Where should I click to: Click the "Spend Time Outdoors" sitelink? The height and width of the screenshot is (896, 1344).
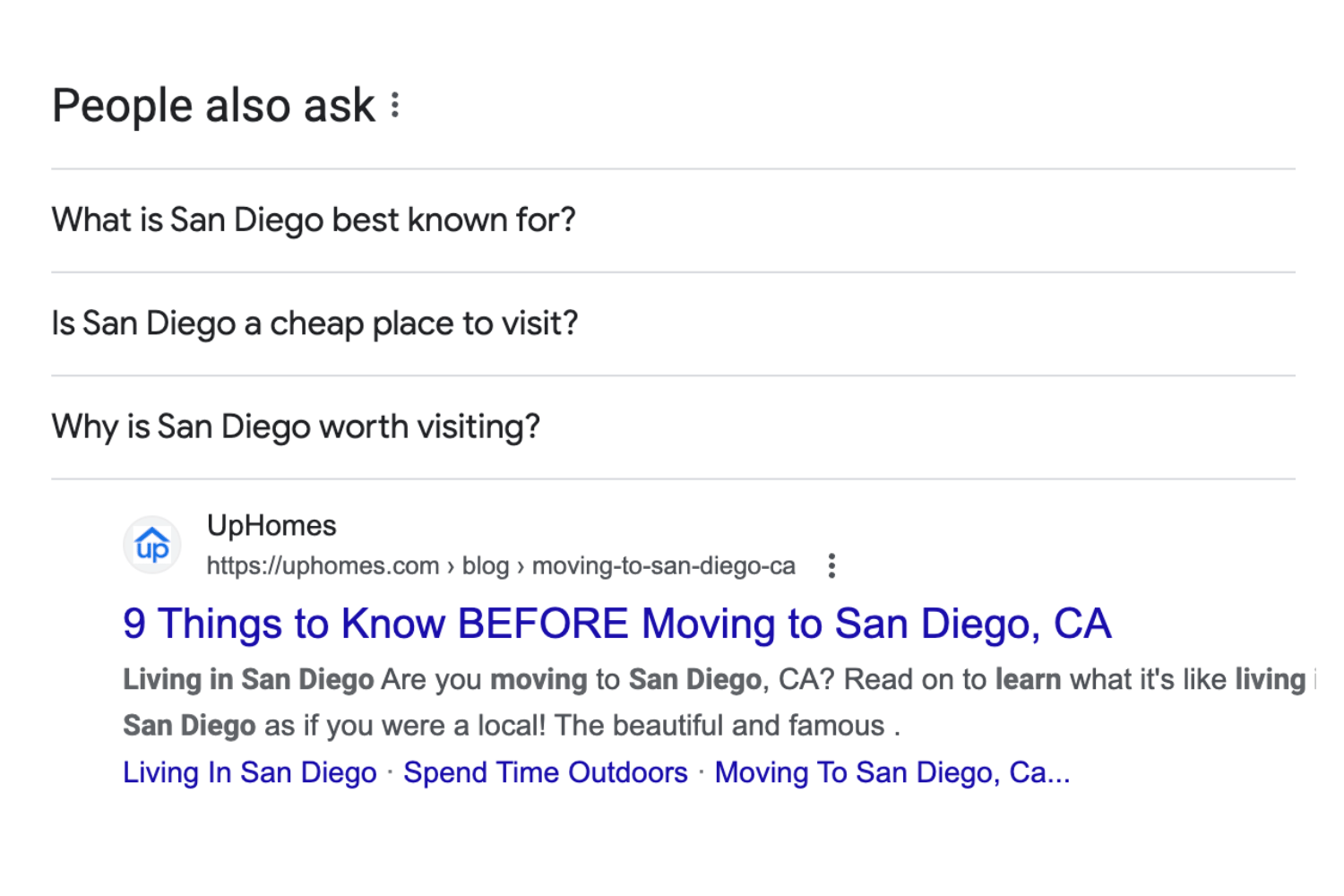click(545, 771)
